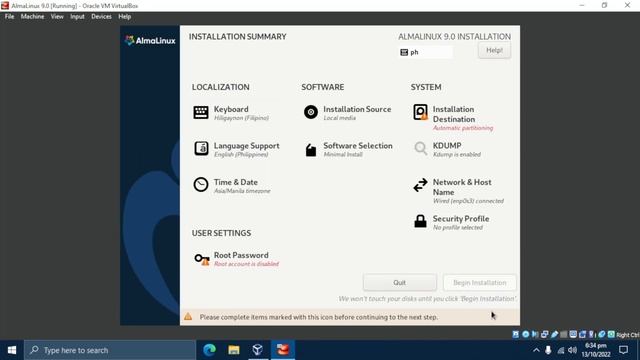This screenshot has height=360, width=640.
Task: Open the File menu
Action: (9, 17)
